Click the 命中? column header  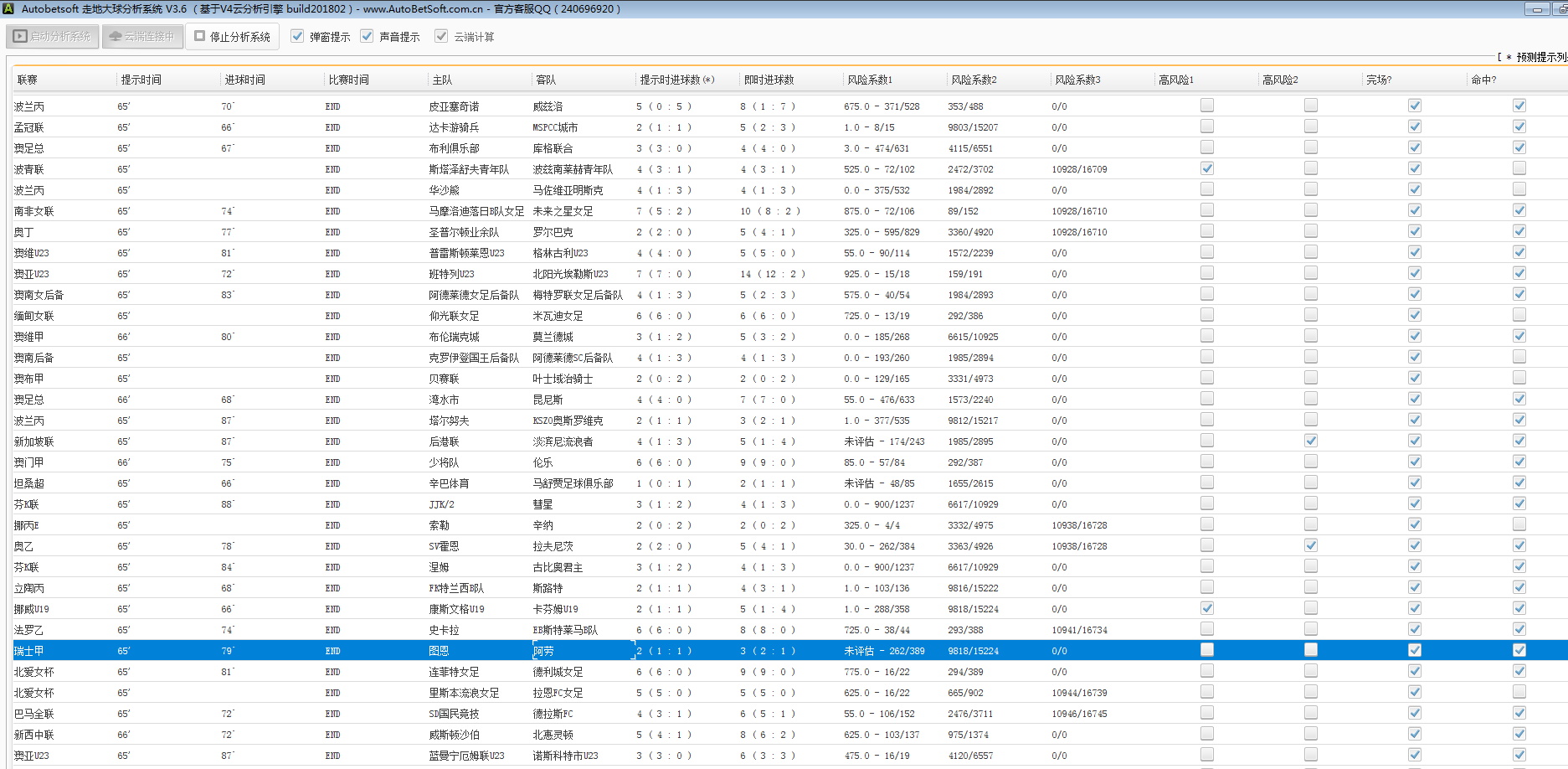click(1483, 80)
